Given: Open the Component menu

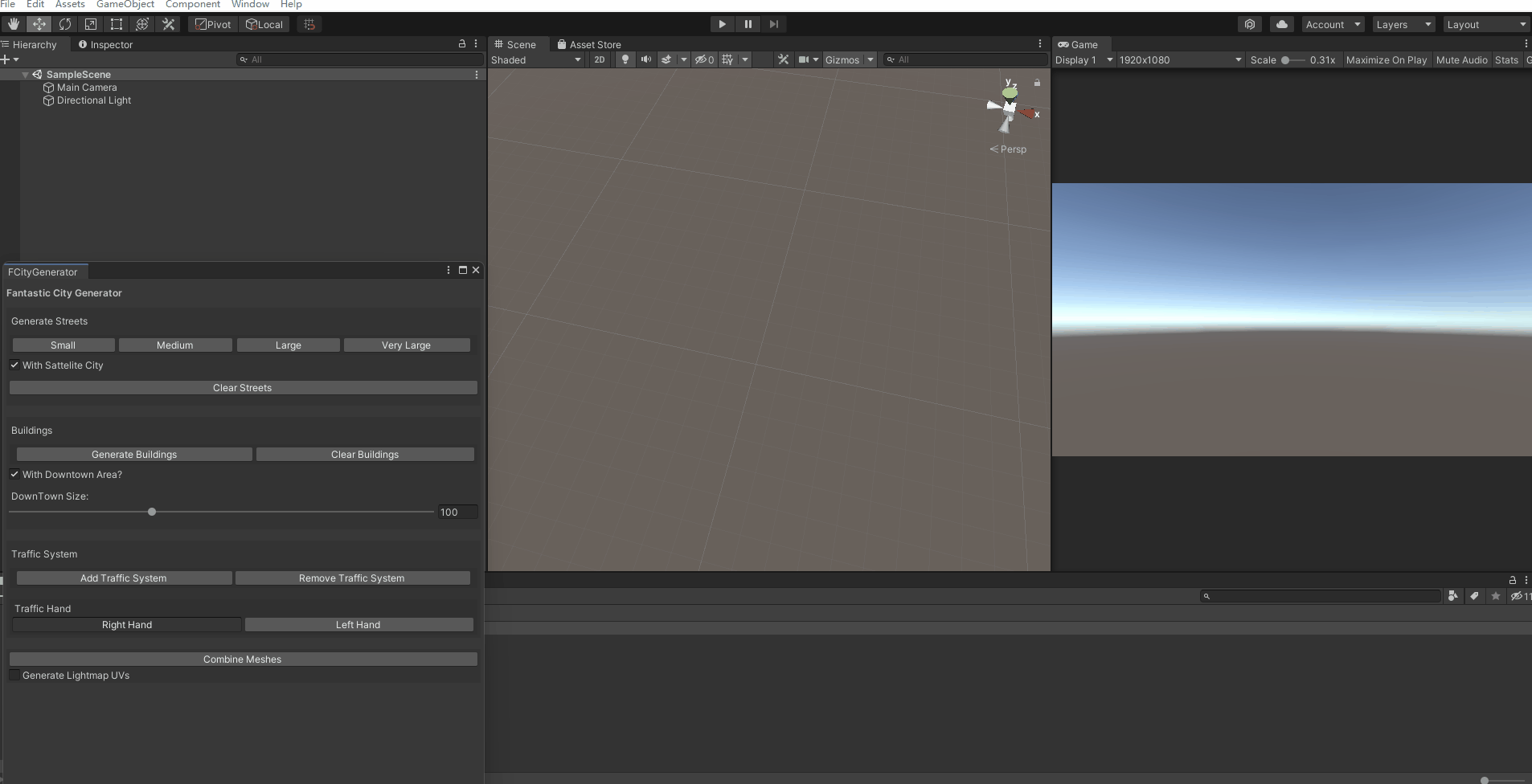Looking at the screenshot, I should click(193, 5).
